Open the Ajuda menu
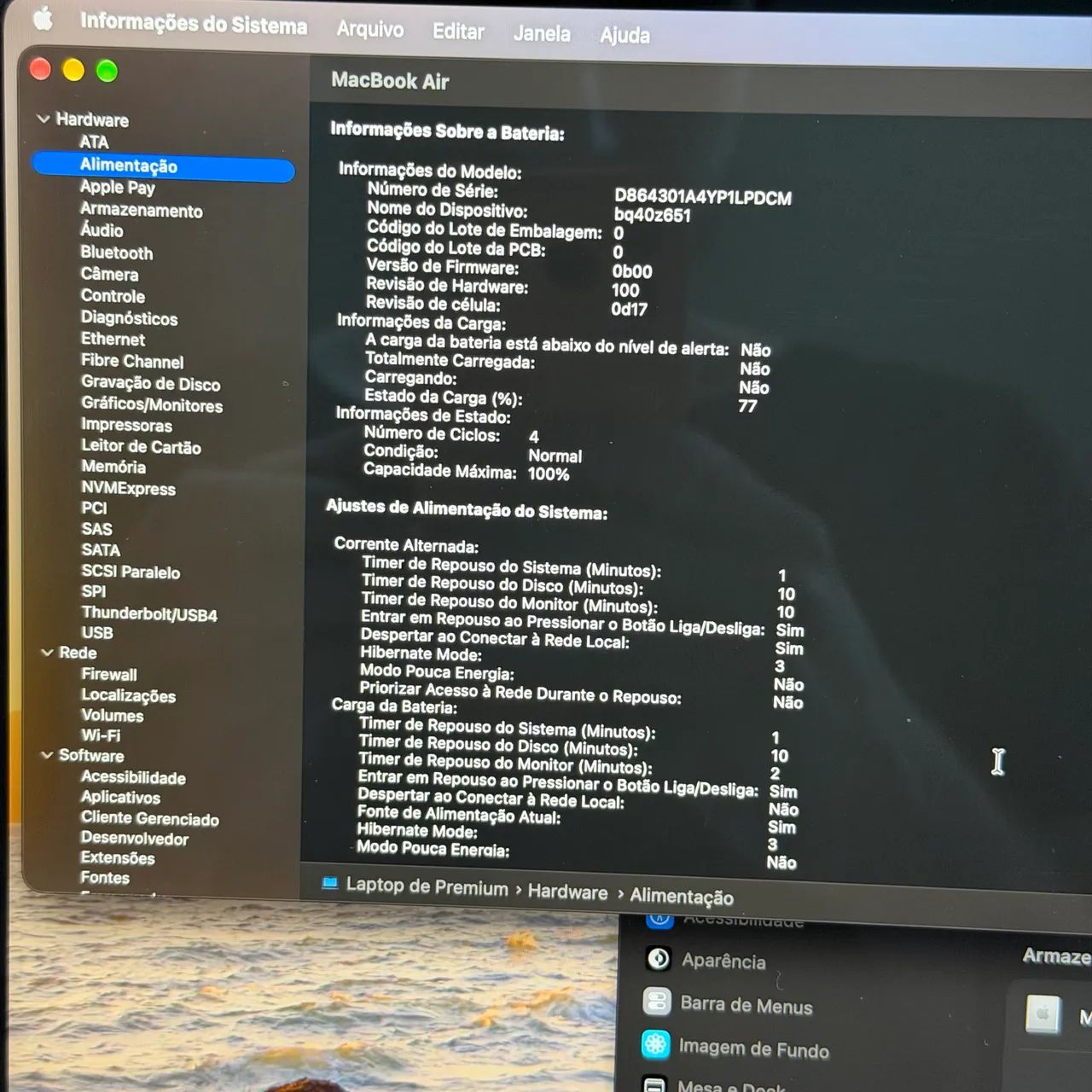Viewport: 1092px width, 1092px height. (624, 36)
